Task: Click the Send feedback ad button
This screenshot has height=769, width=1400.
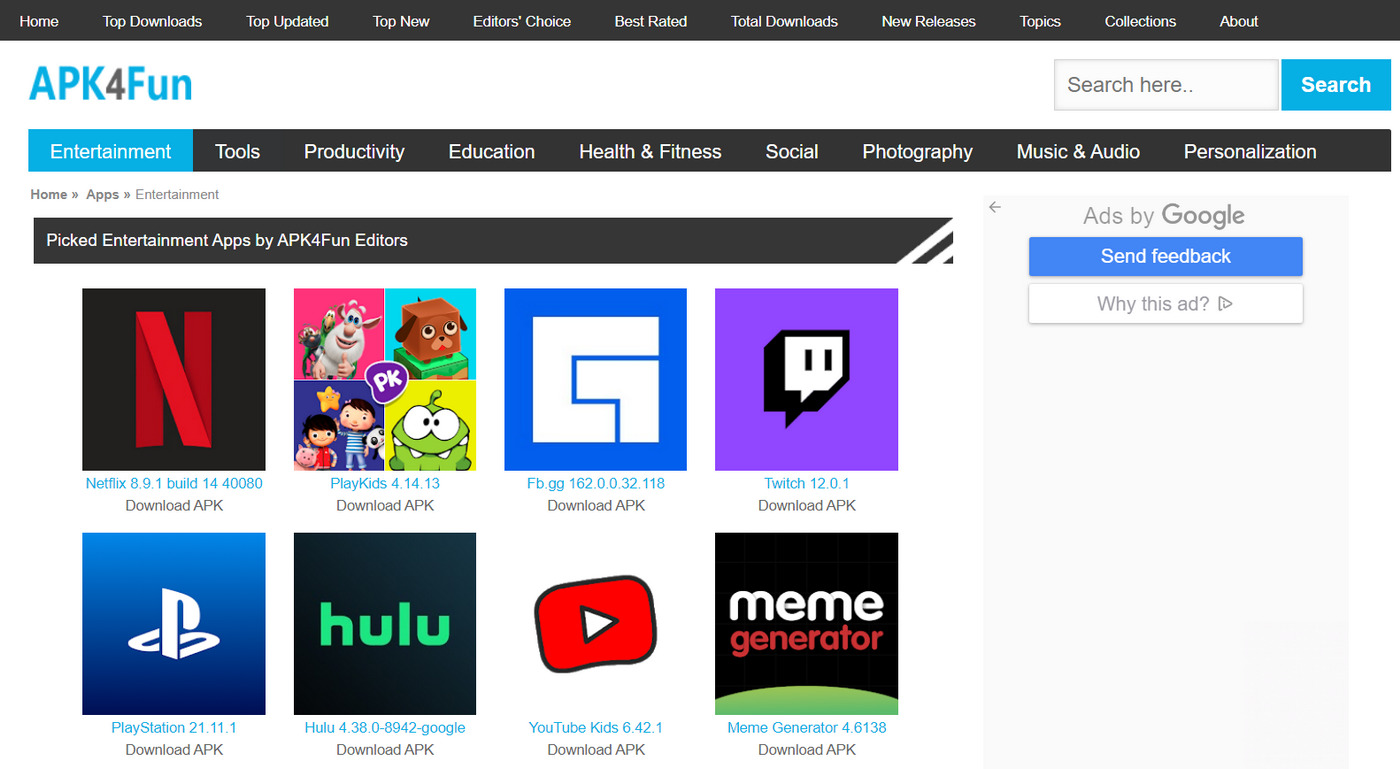Action: pyautogui.click(x=1166, y=256)
